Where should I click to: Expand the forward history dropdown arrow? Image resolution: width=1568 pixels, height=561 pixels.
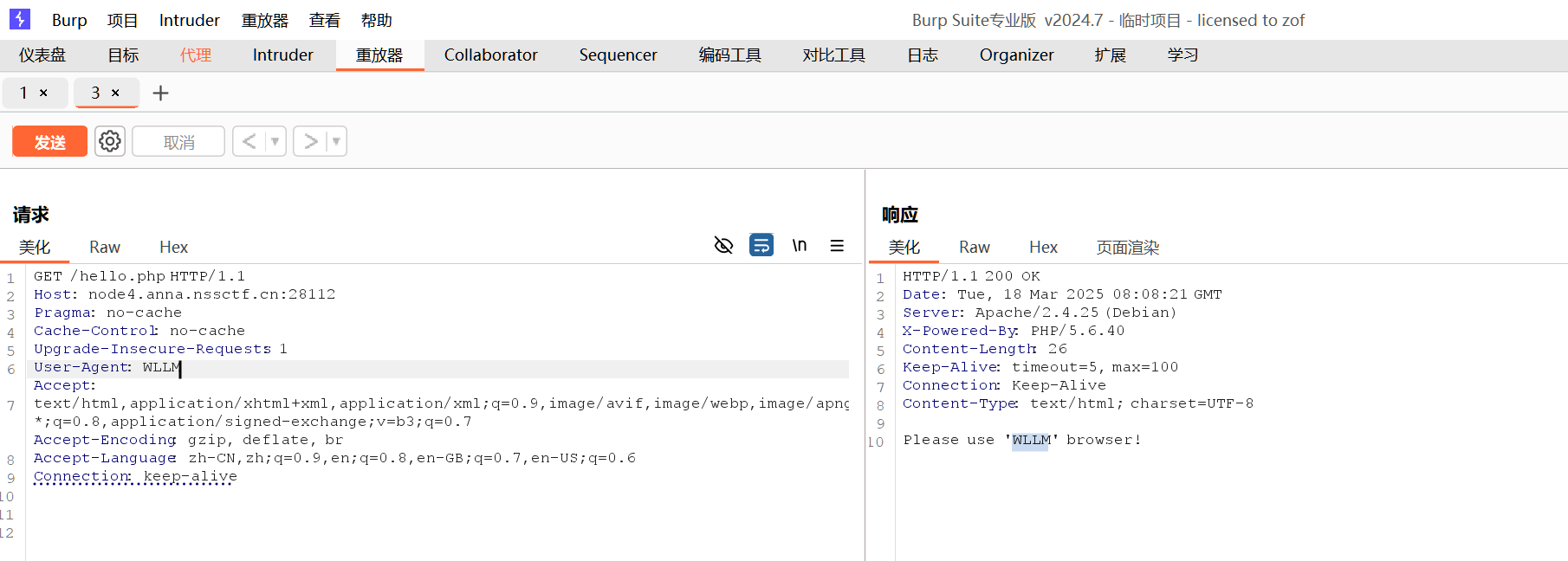click(336, 141)
